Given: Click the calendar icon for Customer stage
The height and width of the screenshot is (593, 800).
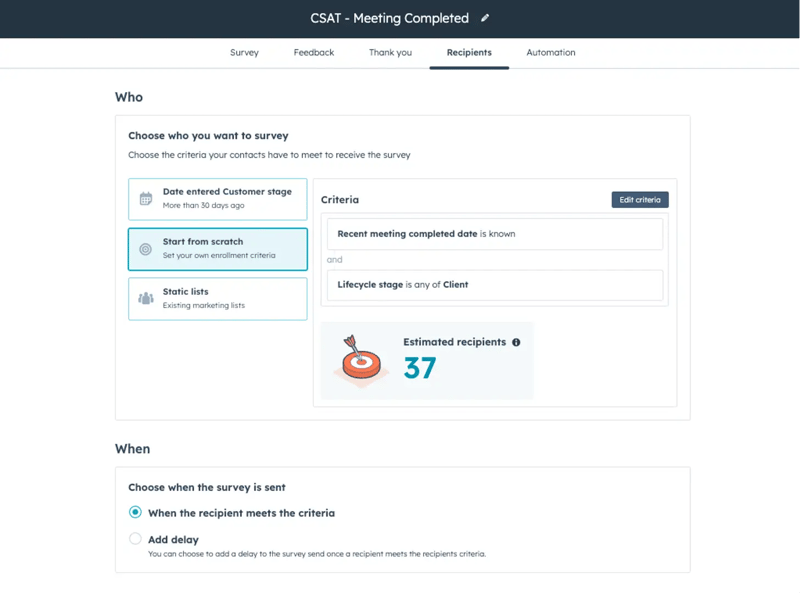Looking at the screenshot, I should click(146, 199).
